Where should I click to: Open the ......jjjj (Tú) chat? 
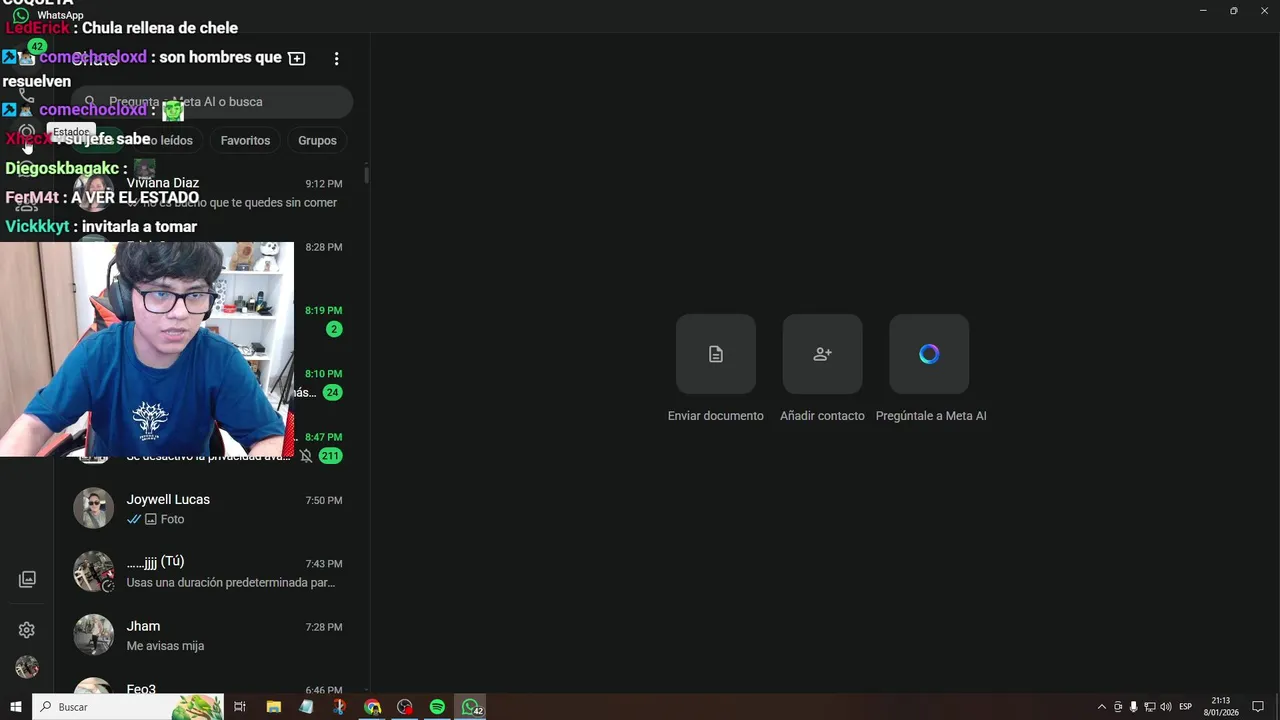click(209, 572)
